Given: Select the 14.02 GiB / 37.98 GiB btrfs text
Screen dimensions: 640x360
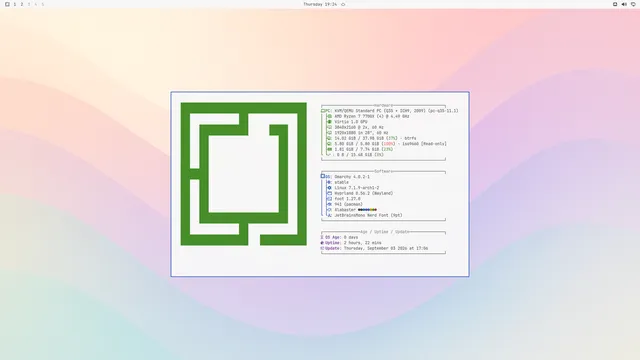Looking at the screenshot, I should (375, 138).
